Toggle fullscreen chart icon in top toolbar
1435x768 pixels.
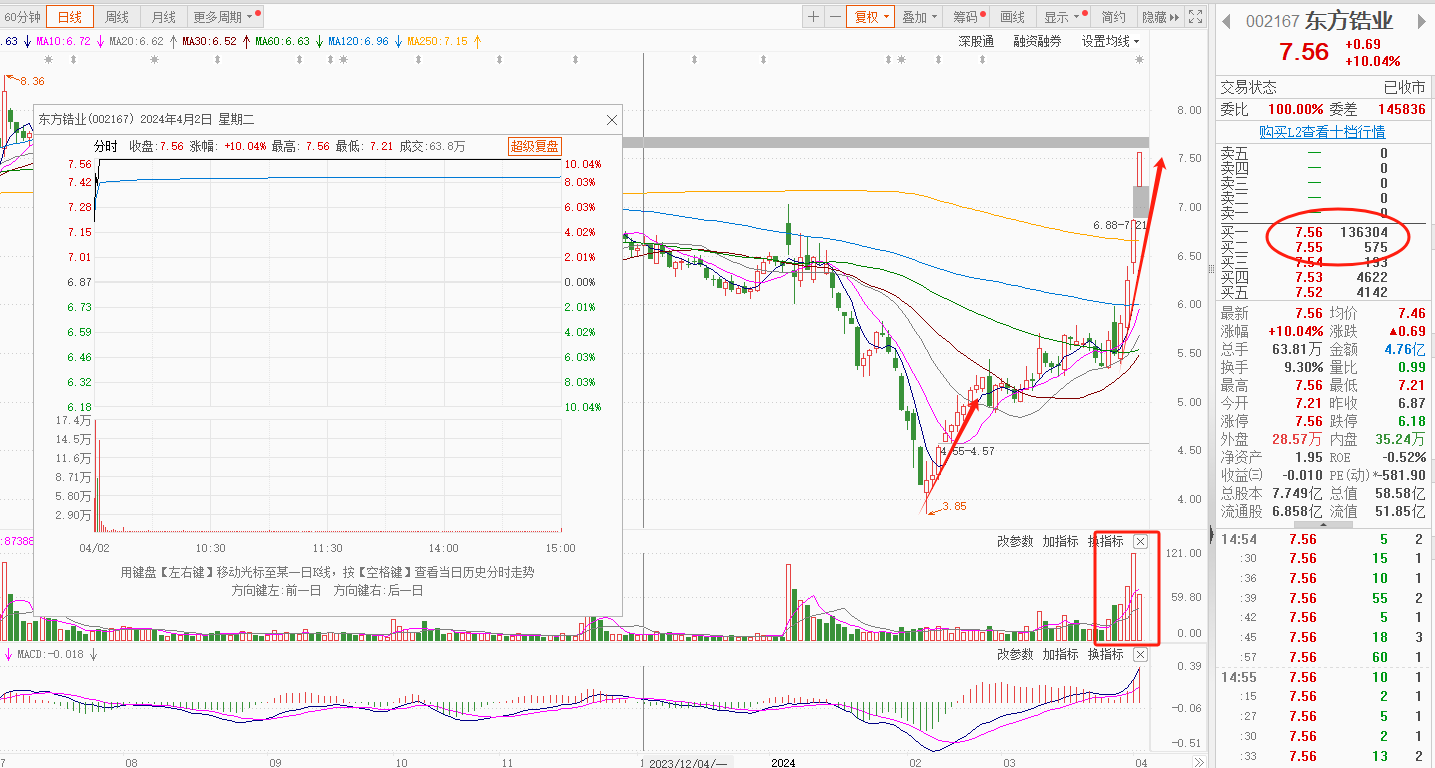pyautogui.click(x=1195, y=17)
